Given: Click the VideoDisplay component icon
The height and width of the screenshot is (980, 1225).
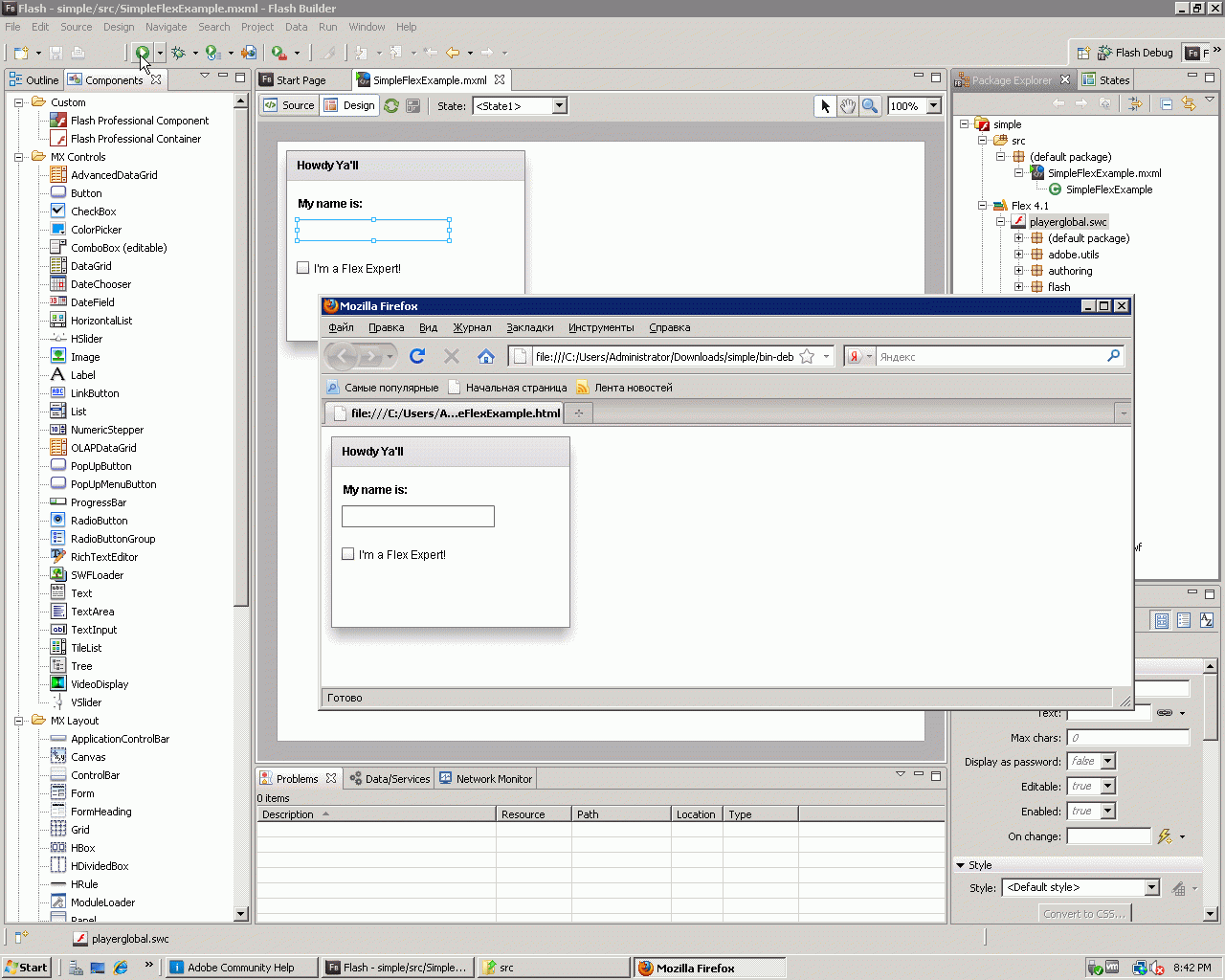Looking at the screenshot, I should click(58, 684).
